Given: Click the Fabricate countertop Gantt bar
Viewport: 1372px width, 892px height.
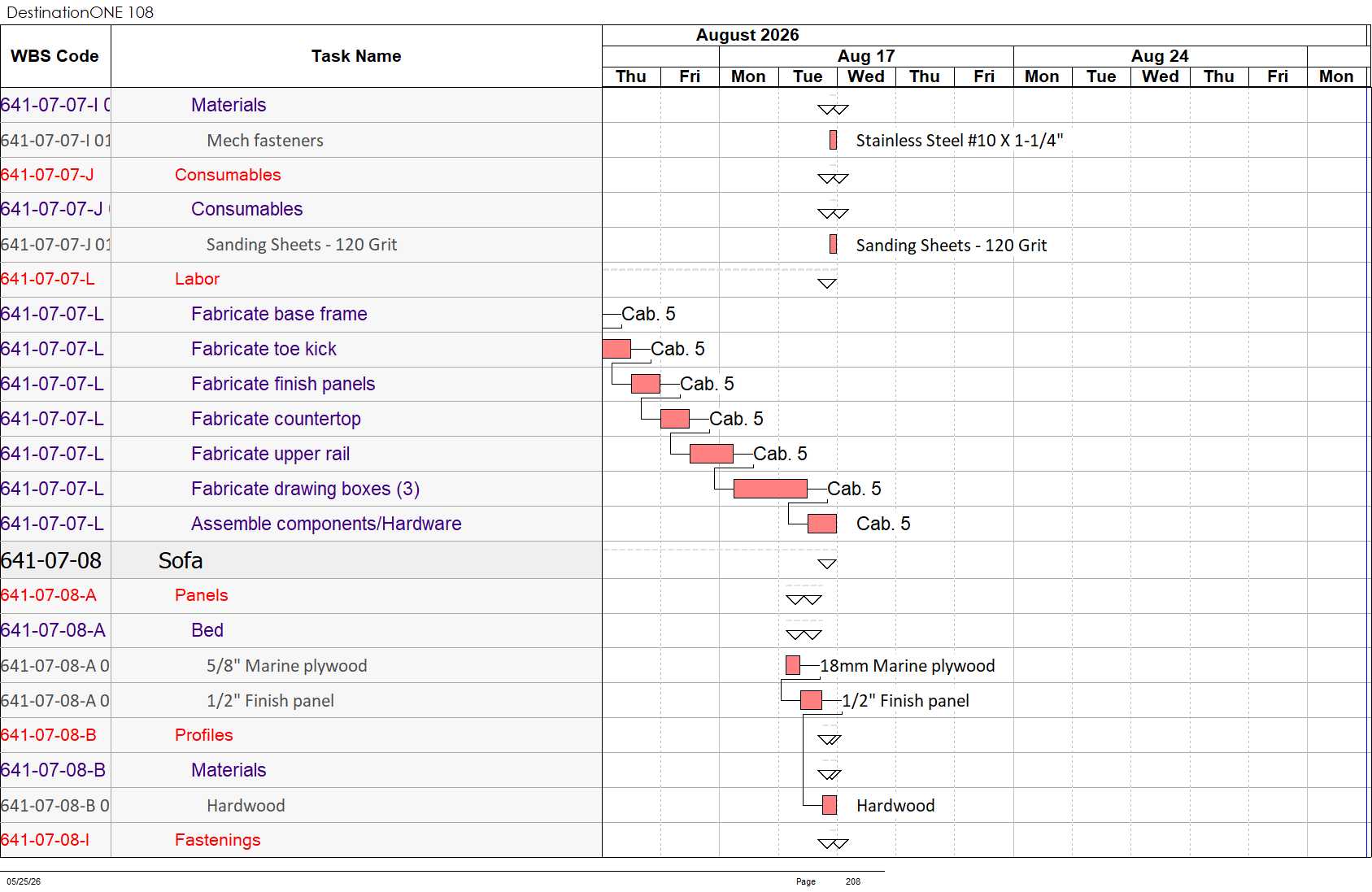Looking at the screenshot, I should click(x=675, y=419).
